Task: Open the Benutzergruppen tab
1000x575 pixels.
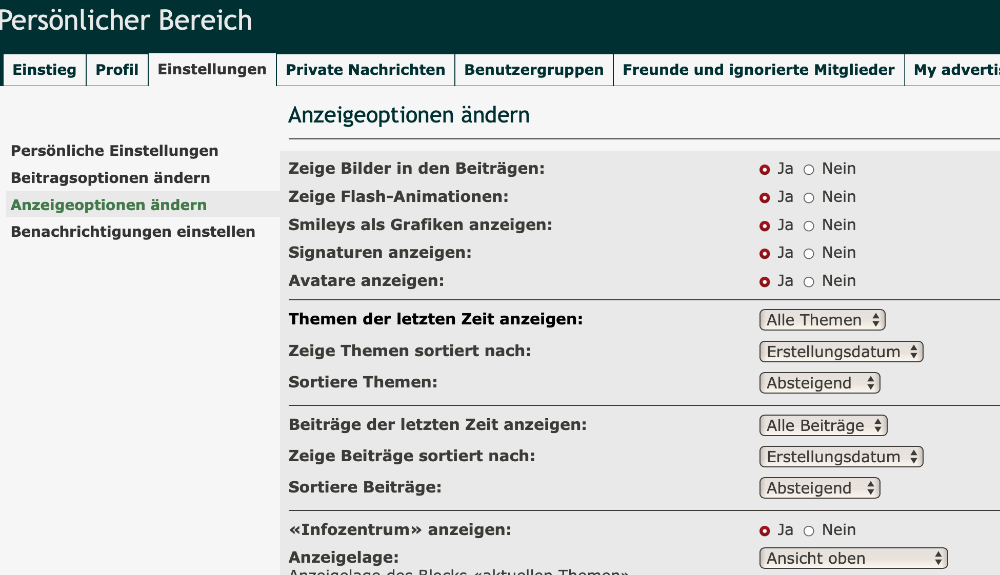Action: click(534, 70)
